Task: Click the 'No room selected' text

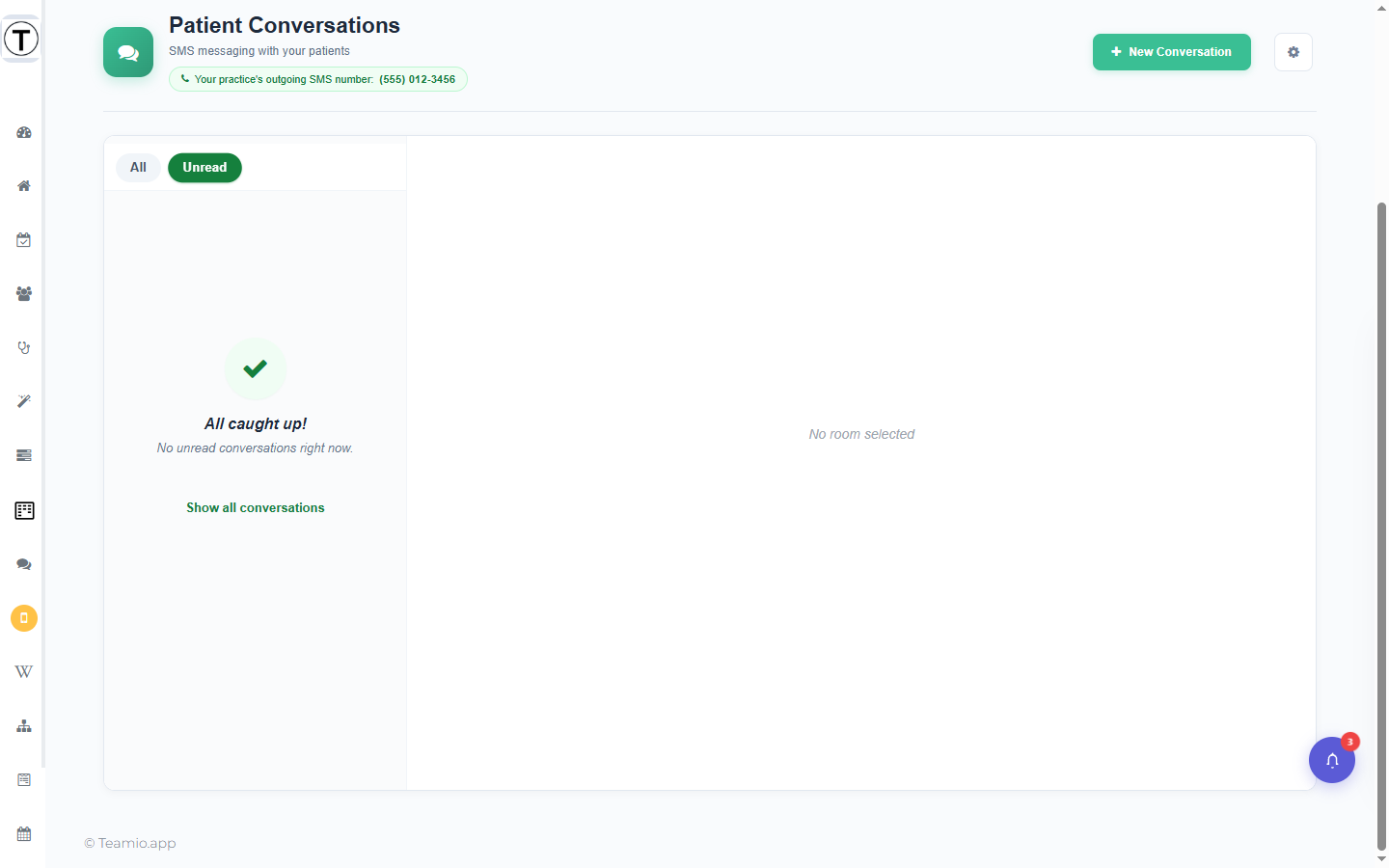Action: tap(861, 434)
